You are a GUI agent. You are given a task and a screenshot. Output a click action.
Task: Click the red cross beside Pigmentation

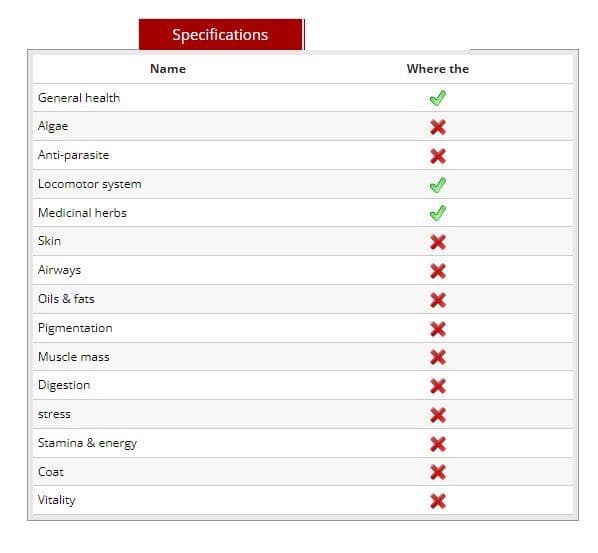click(x=437, y=329)
